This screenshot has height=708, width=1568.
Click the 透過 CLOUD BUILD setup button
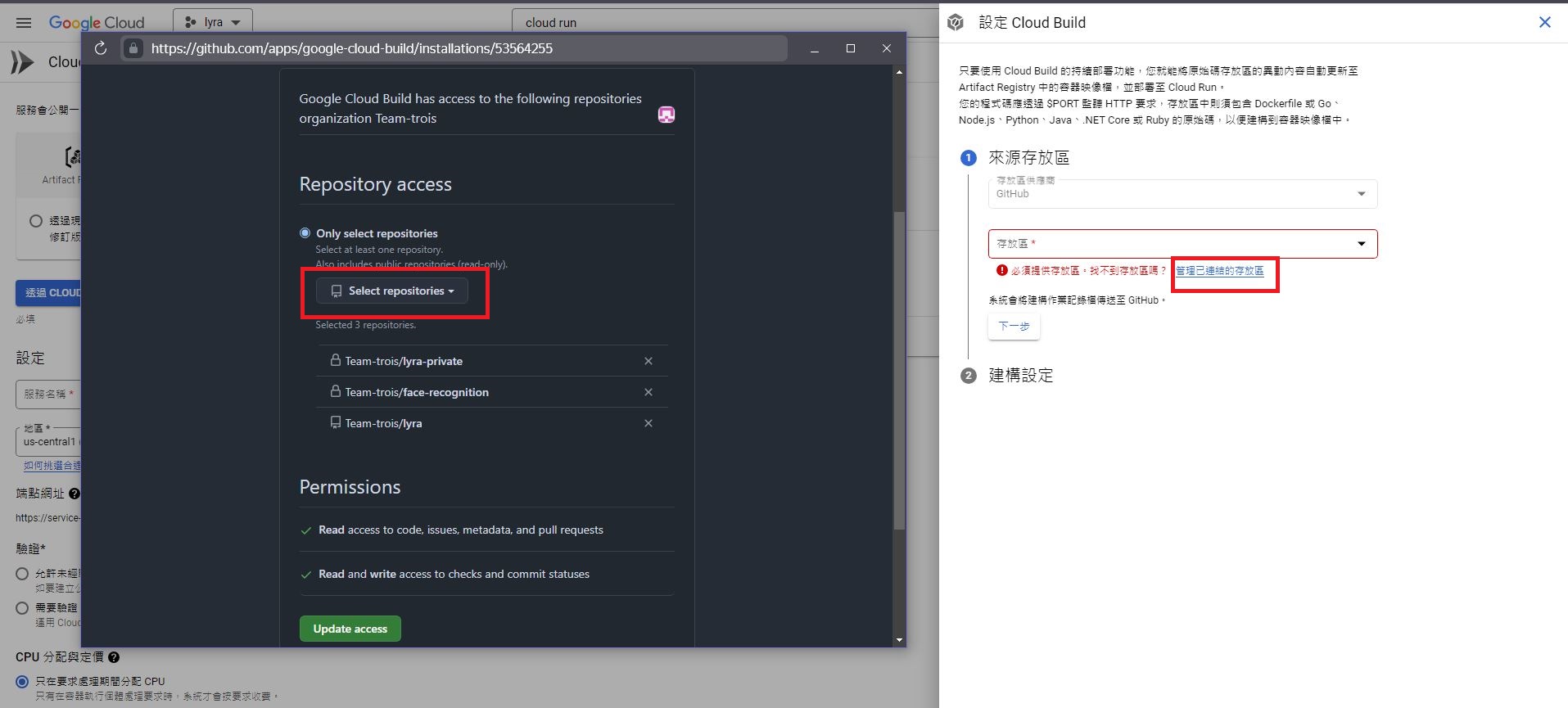[48, 293]
